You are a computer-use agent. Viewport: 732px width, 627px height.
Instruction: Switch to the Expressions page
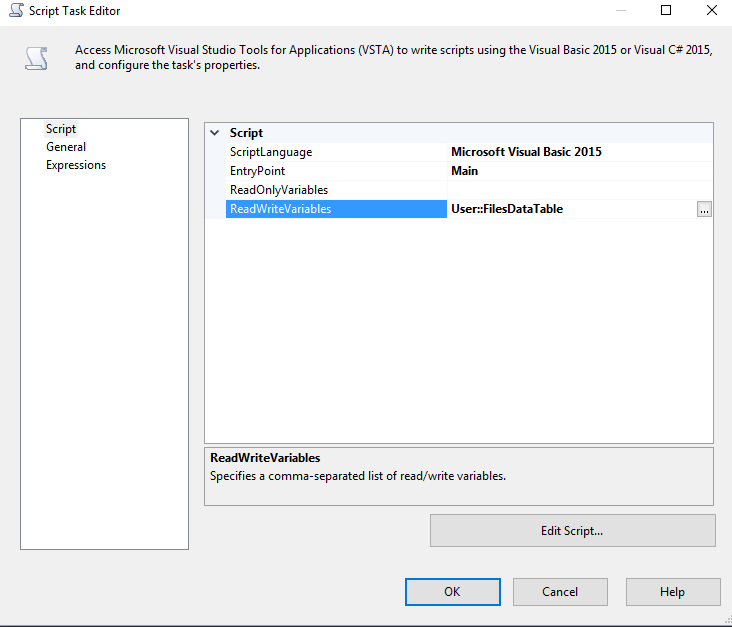76,165
